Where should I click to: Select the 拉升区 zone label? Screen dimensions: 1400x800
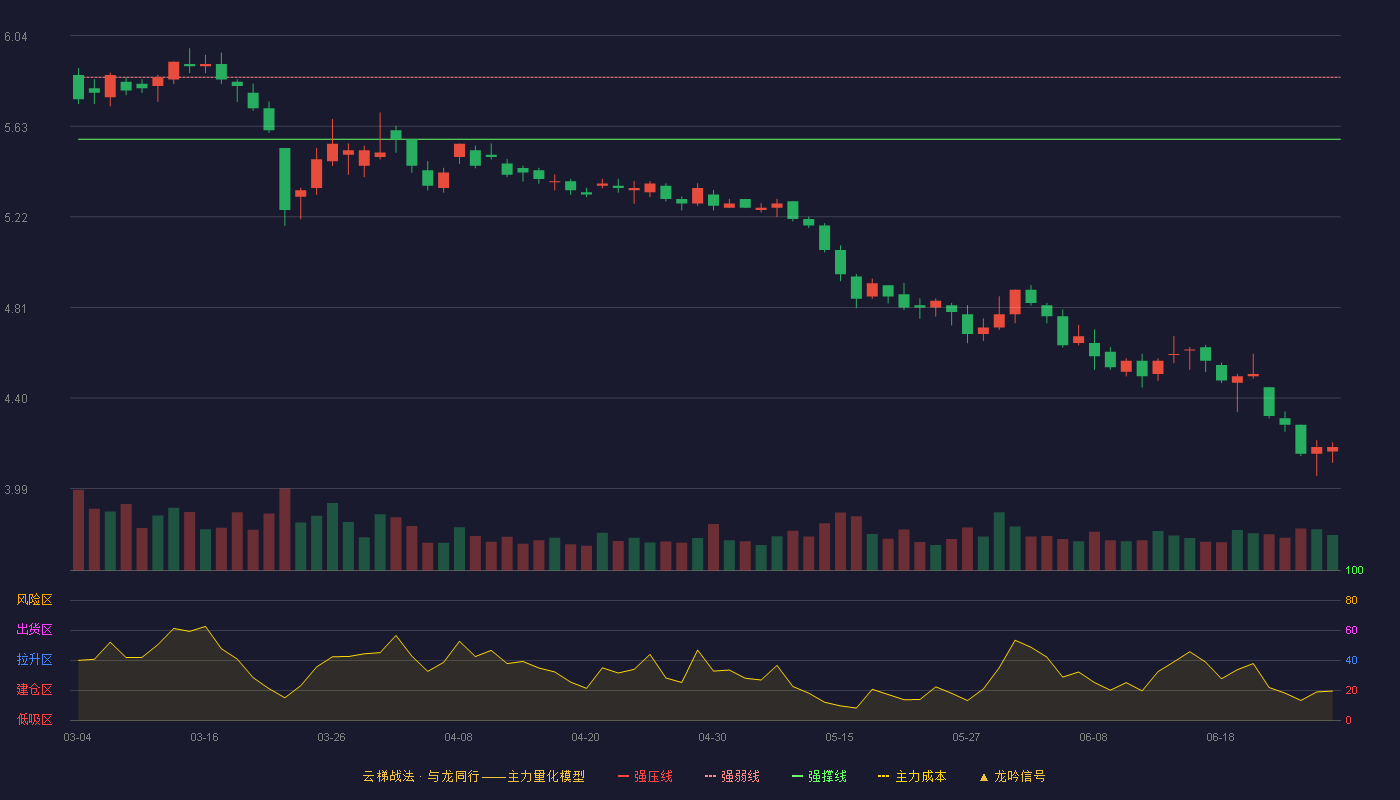point(34,660)
